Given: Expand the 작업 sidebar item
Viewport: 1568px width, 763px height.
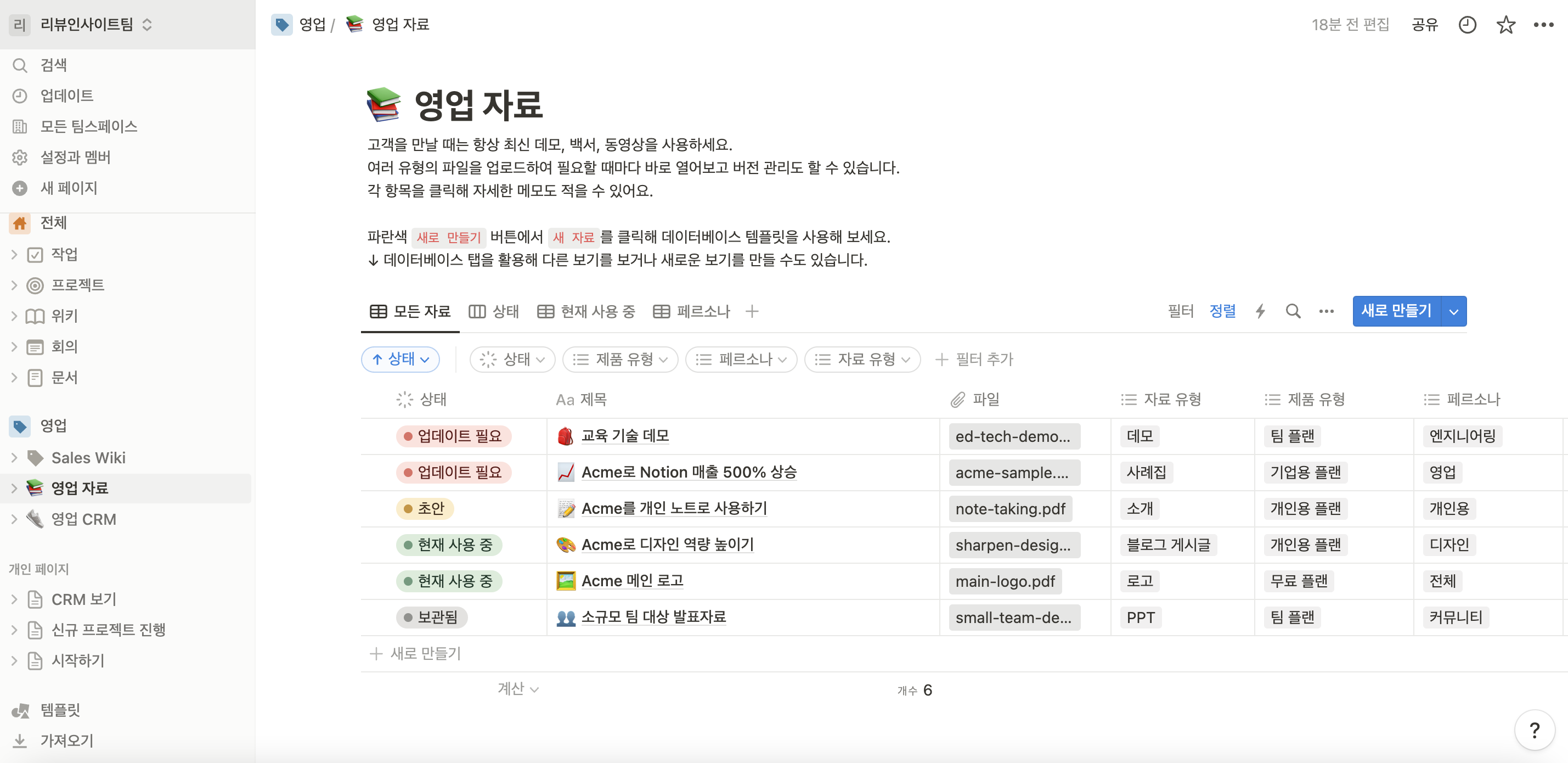Looking at the screenshot, I should (x=14, y=255).
